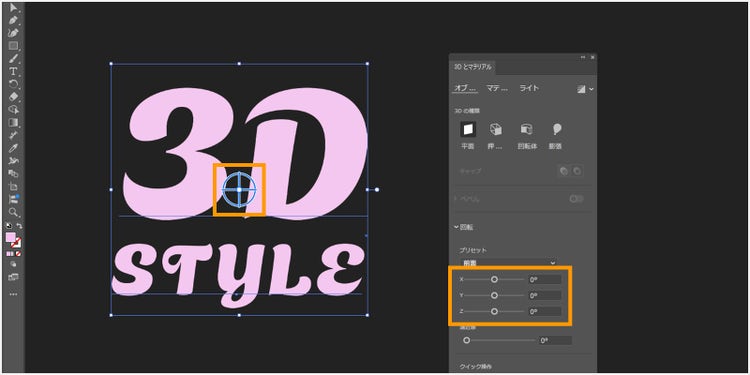Select the Rectangle tool
750x375 pixels.
(x=13, y=46)
